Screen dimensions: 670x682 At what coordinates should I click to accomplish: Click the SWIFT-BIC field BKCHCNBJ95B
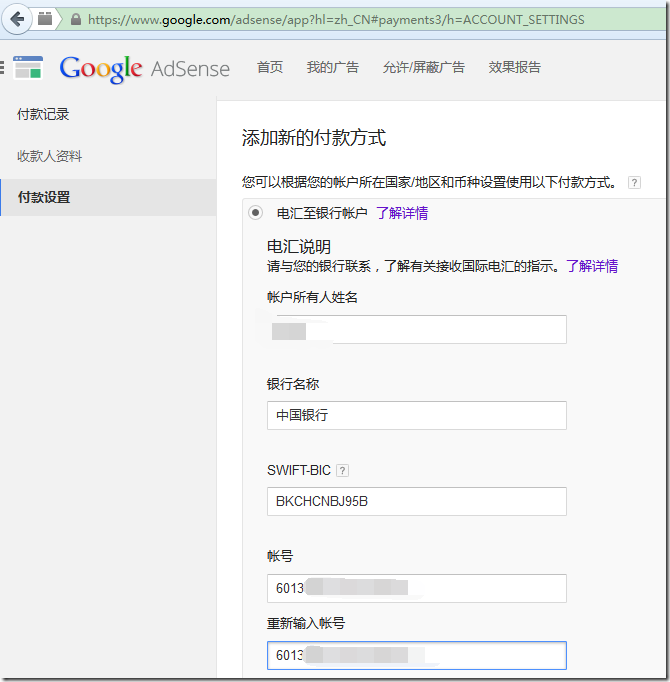pyautogui.click(x=417, y=501)
